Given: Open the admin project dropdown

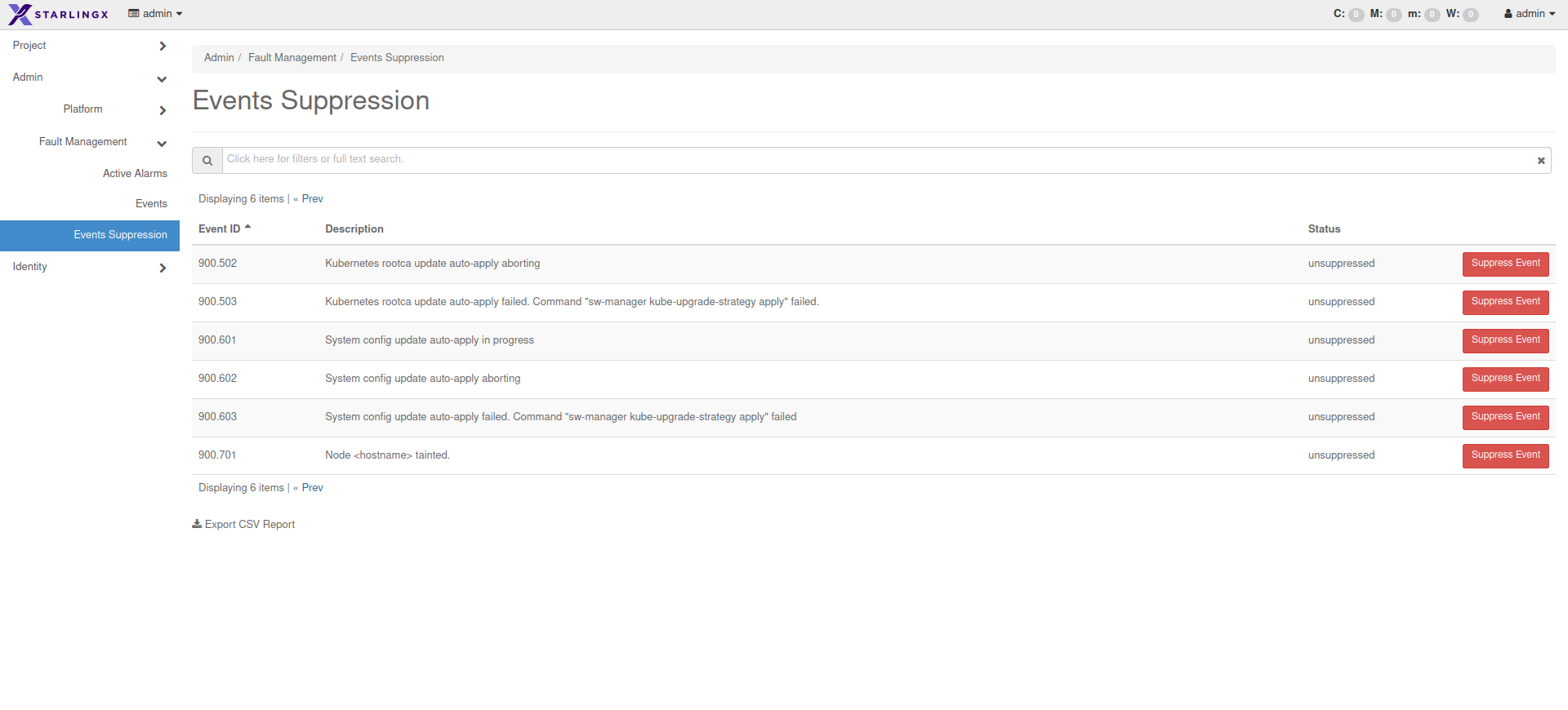Looking at the screenshot, I should pyautogui.click(x=155, y=14).
